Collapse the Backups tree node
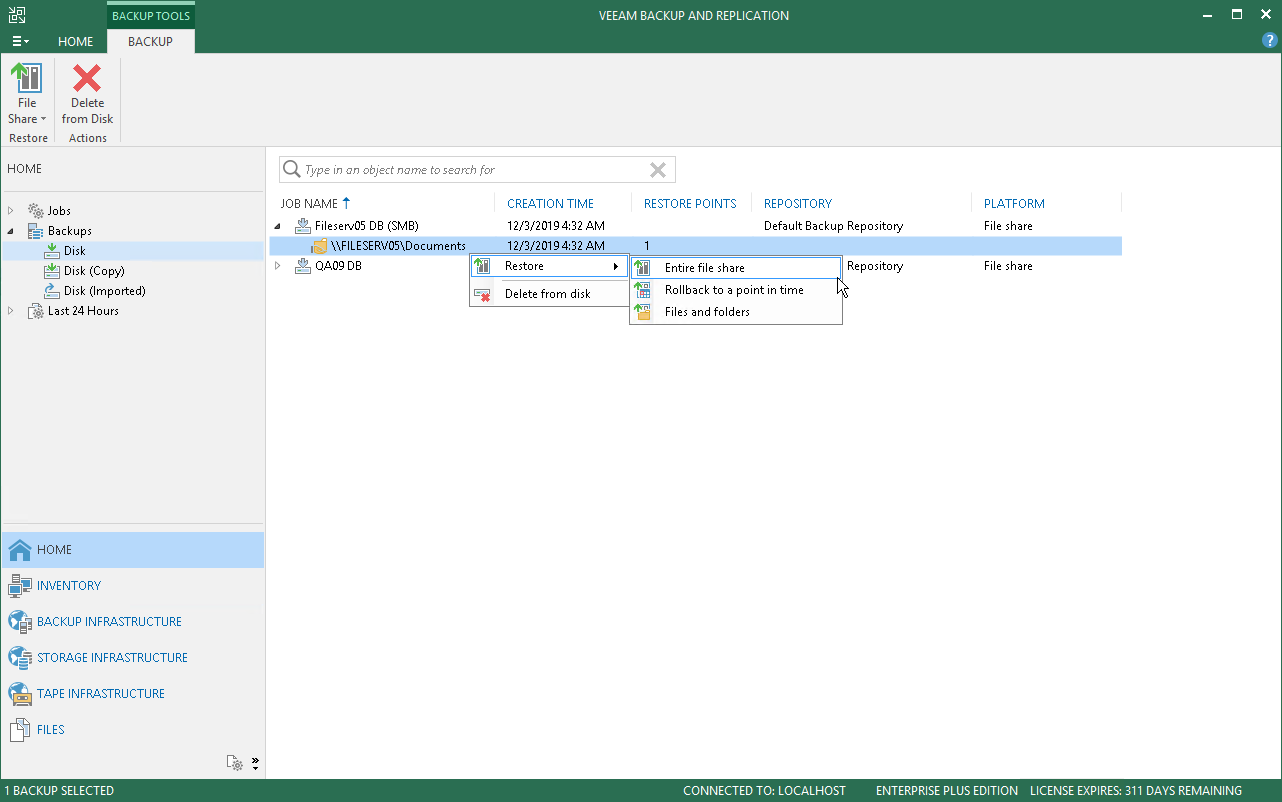This screenshot has height=802, width=1282. (11, 231)
